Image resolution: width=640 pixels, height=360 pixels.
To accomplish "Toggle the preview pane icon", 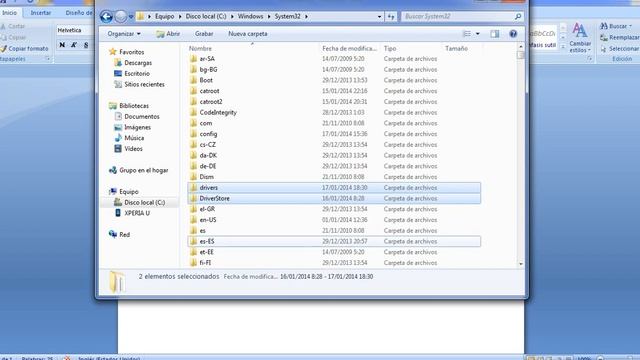I will (x=495, y=34).
